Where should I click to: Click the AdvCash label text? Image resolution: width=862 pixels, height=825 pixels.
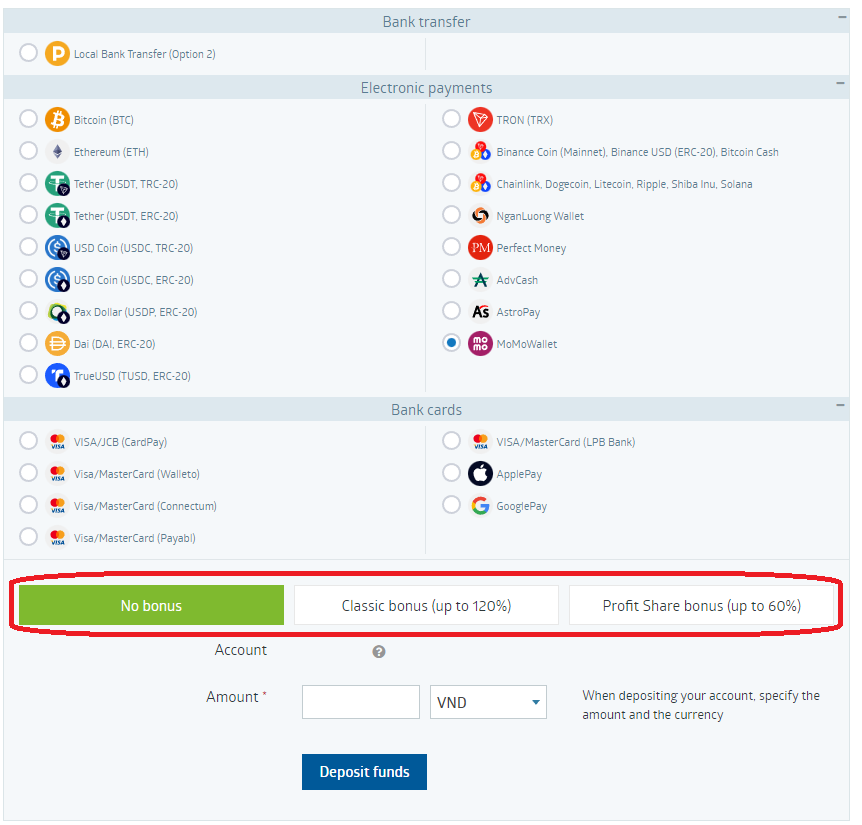point(517,280)
